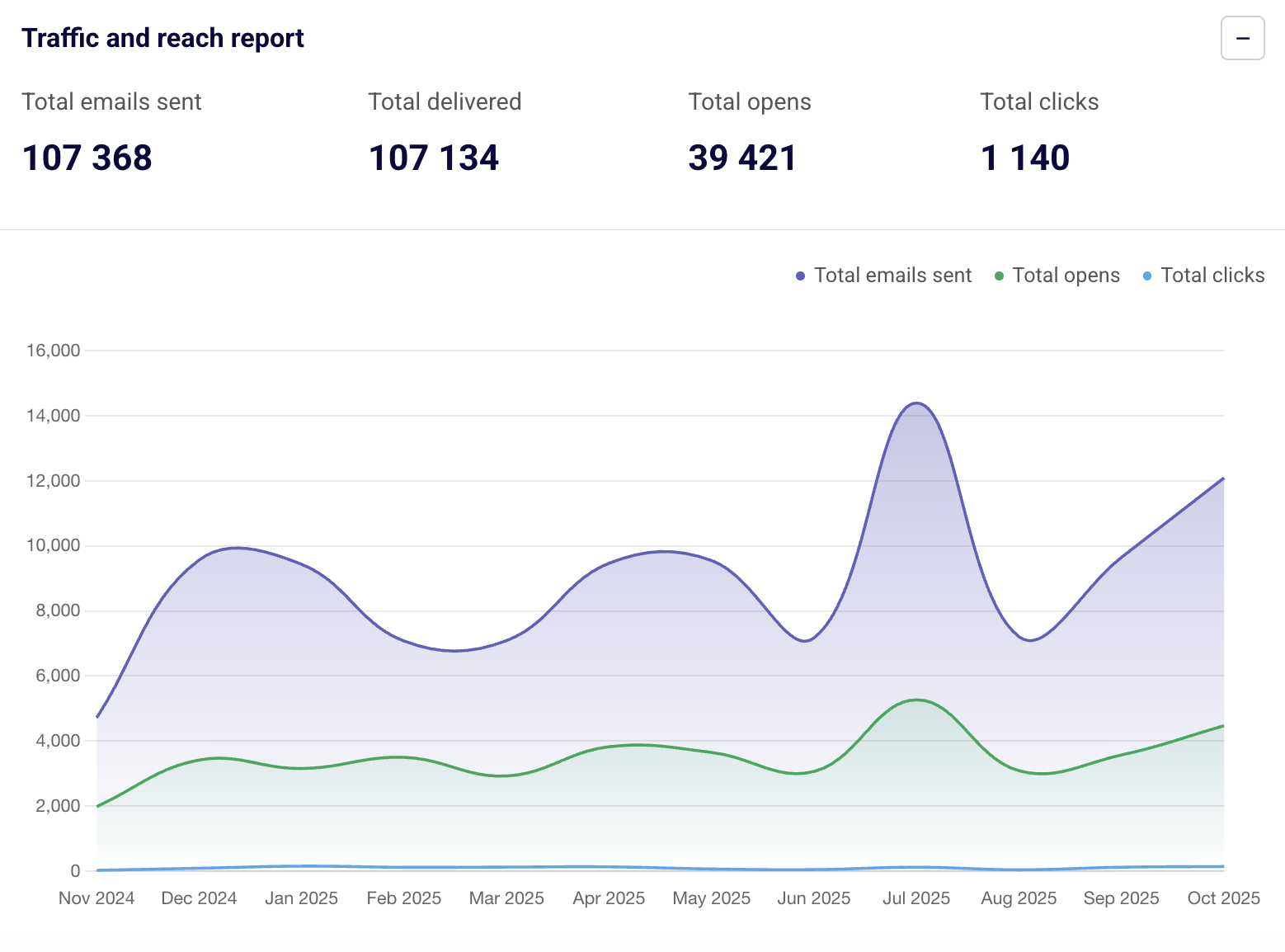
Task: Click the purple Total emails sent legend dot
Action: pyautogui.click(x=800, y=276)
